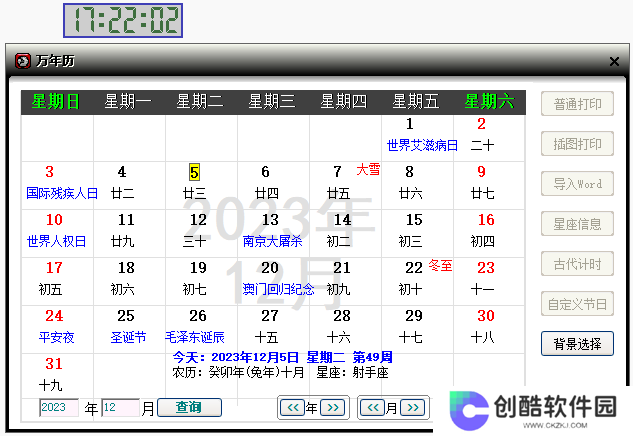The image size is (633, 436).
Task: Select date 24 平安夜
Action: [57, 327]
